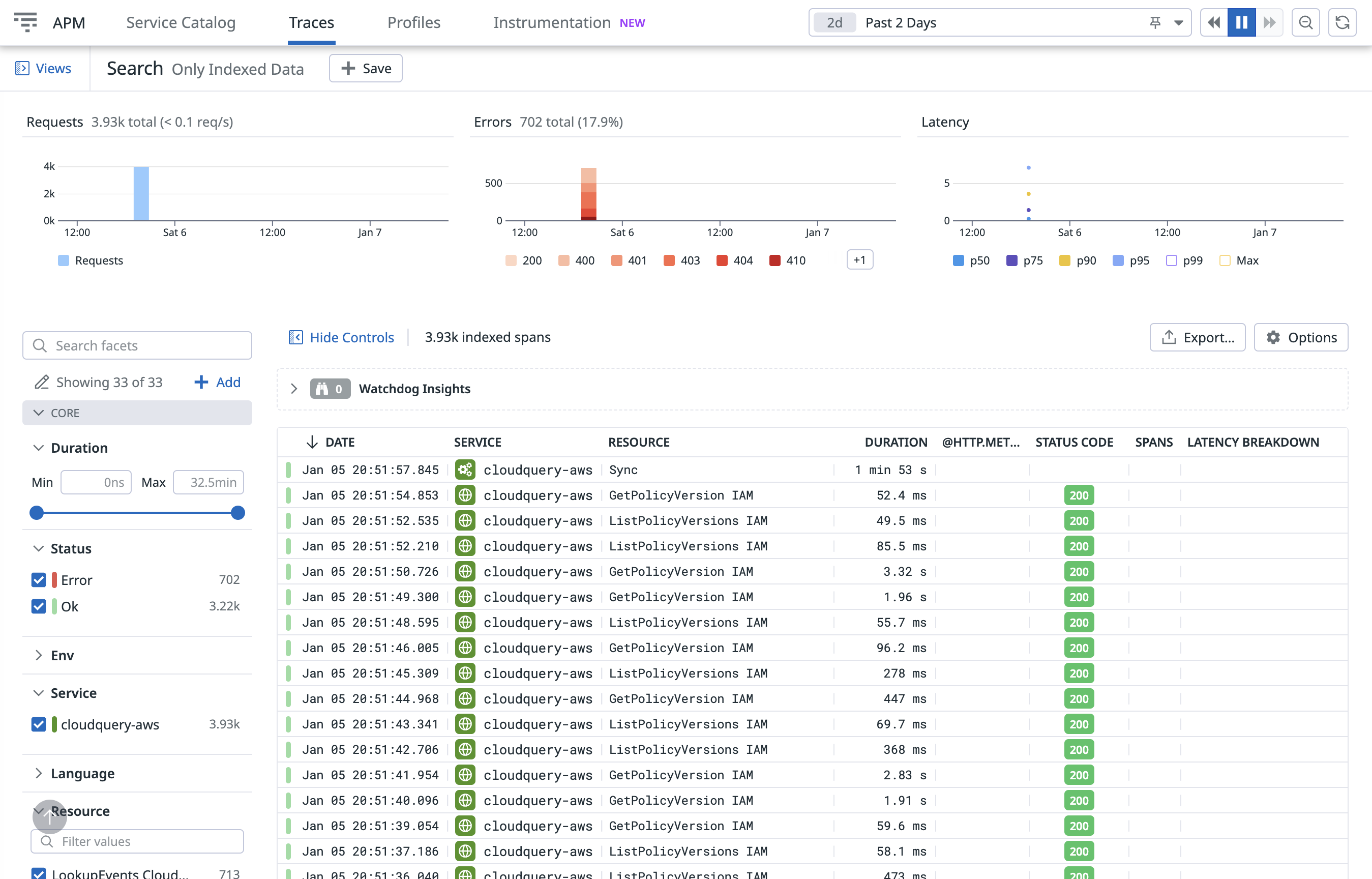Click the scroll-to-top arrow button
This screenshot has width=1372, height=879.
pyautogui.click(x=50, y=817)
